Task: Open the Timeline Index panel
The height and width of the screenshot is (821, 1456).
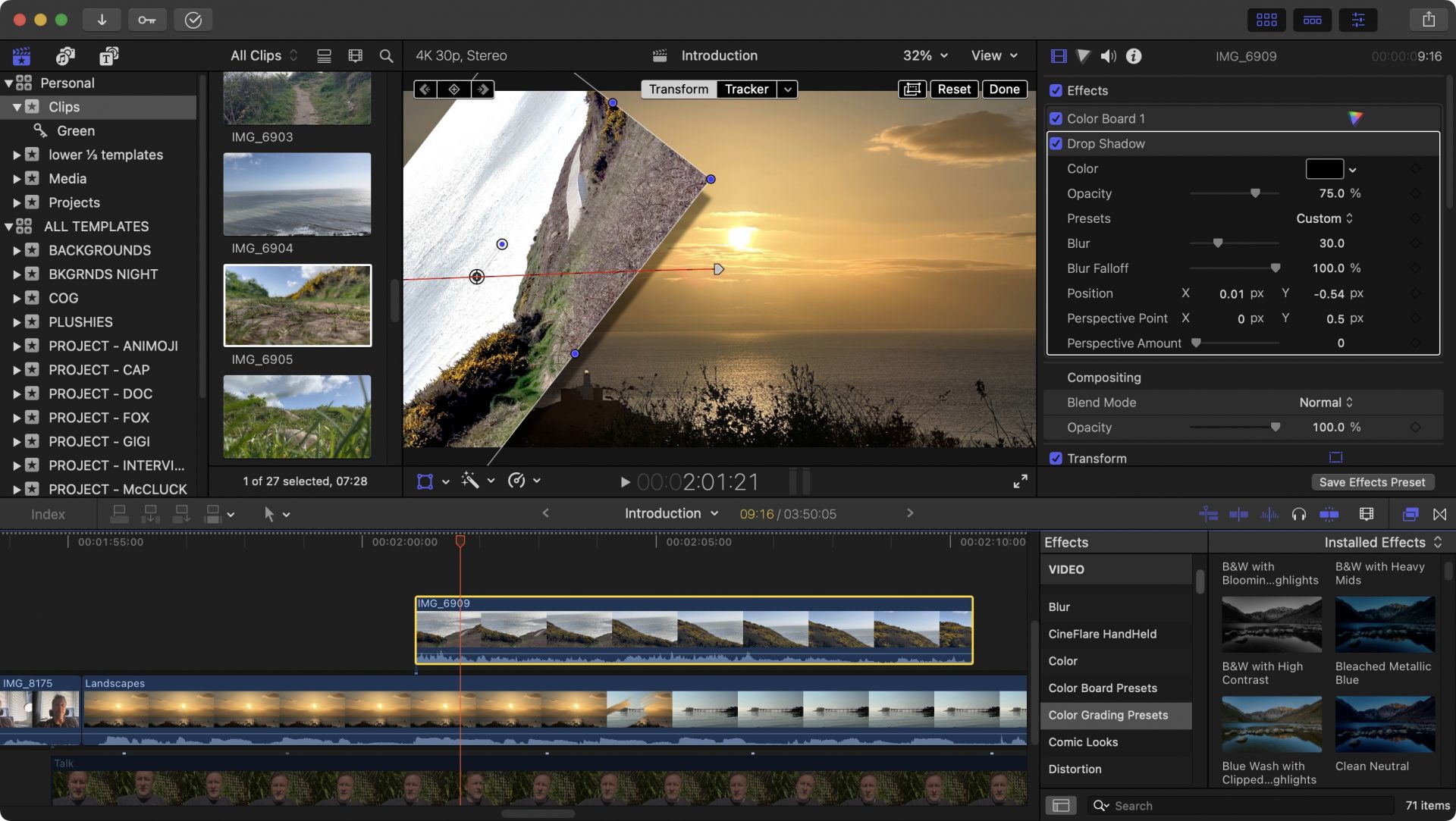Action: [47, 514]
